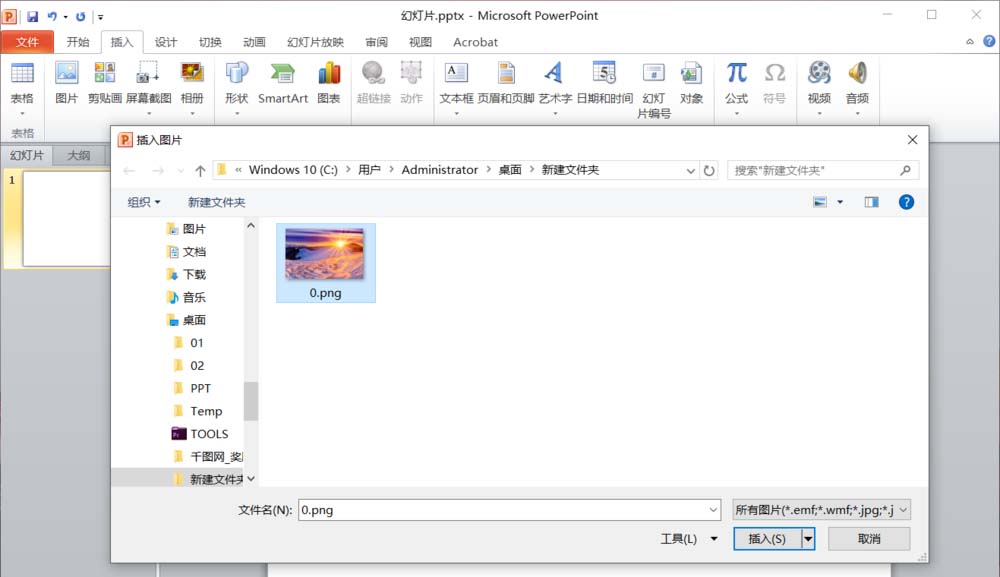Click New Folder (新建文件夹) button
The width and height of the screenshot is (1000, 577).
216,202
